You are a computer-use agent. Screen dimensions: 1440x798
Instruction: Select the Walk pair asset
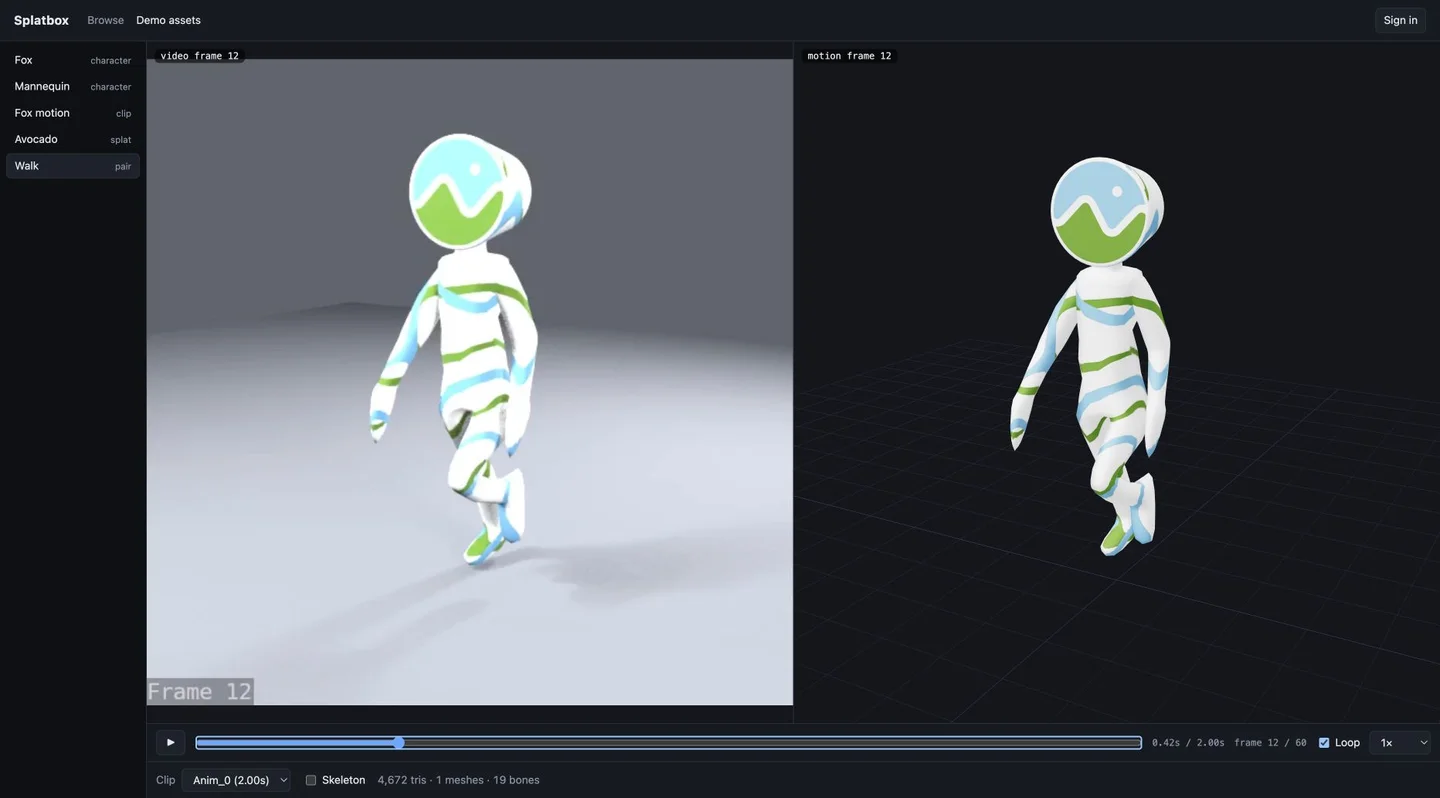coord(73,166)
